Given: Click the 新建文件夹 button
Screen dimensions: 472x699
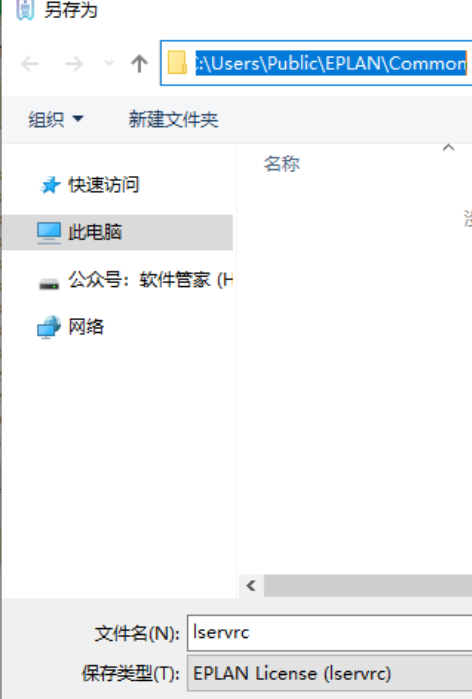Looking at the screenshot, I should 173,119.
